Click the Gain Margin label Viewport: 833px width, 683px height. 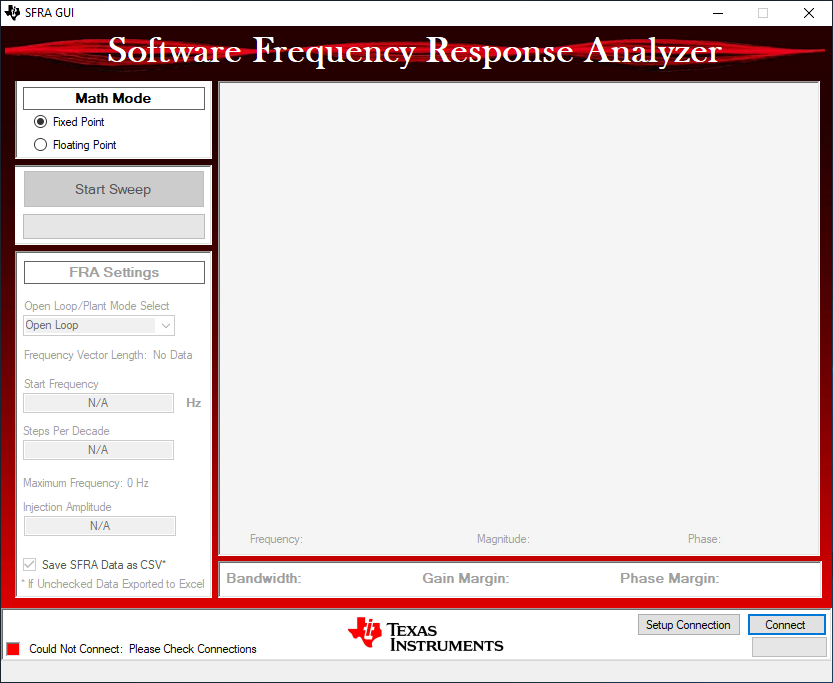[x=466, y=578]
